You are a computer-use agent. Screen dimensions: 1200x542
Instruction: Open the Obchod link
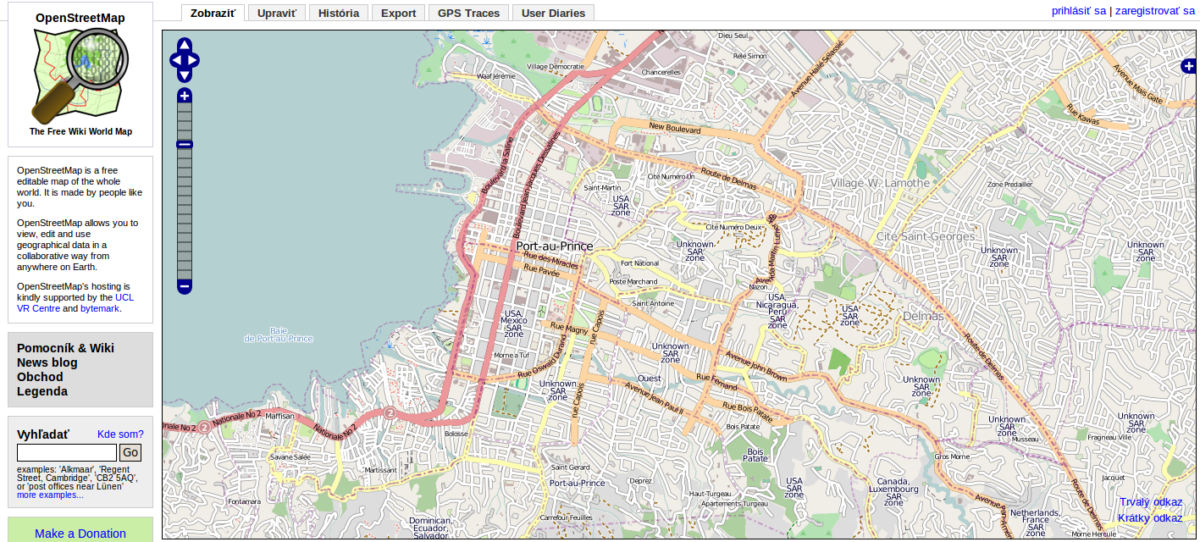tap(40, 377)
